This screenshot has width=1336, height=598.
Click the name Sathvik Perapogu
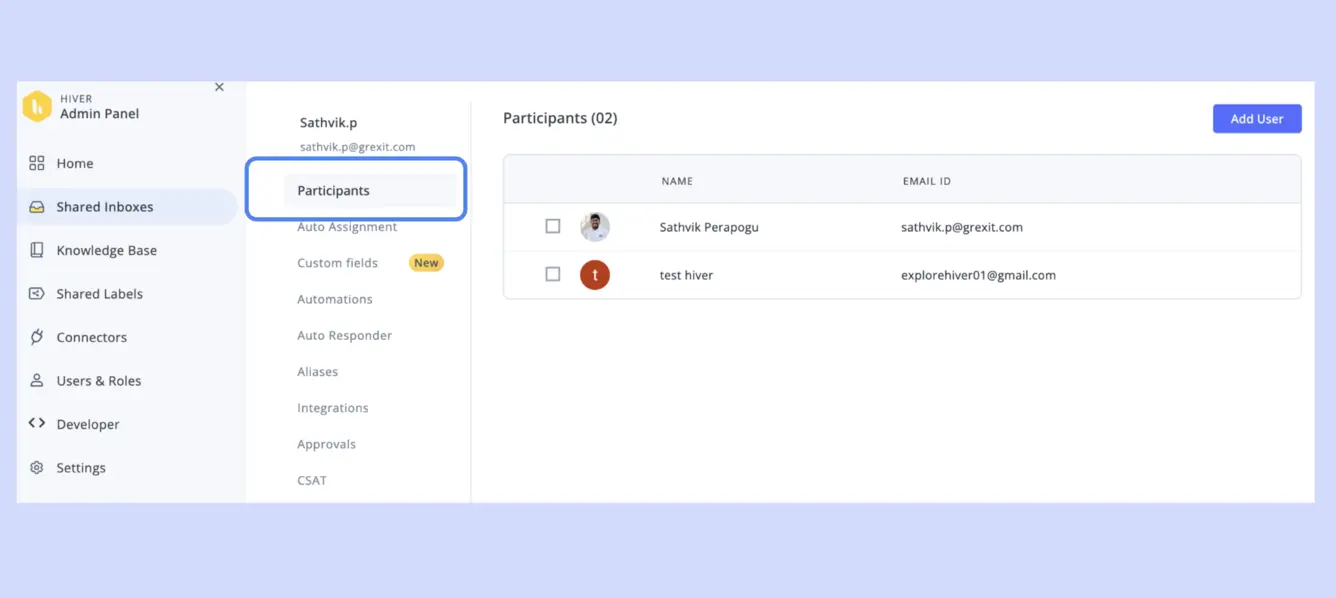tap(709, 227)
